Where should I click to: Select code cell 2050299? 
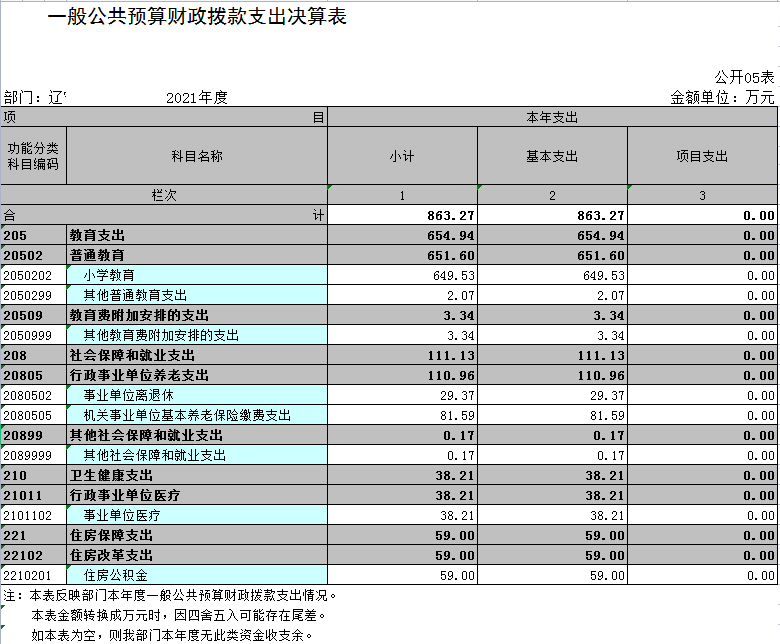pyautogui.click(x=33, y=295)
